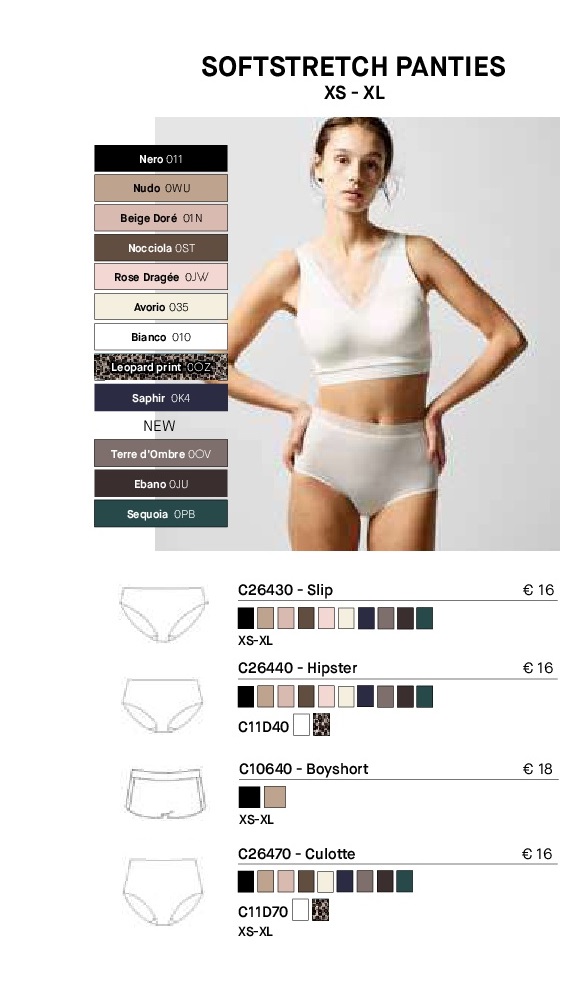Select the leopard print swatch under C11D70
The height and width of the screenshot is (981, 584).
320,910
